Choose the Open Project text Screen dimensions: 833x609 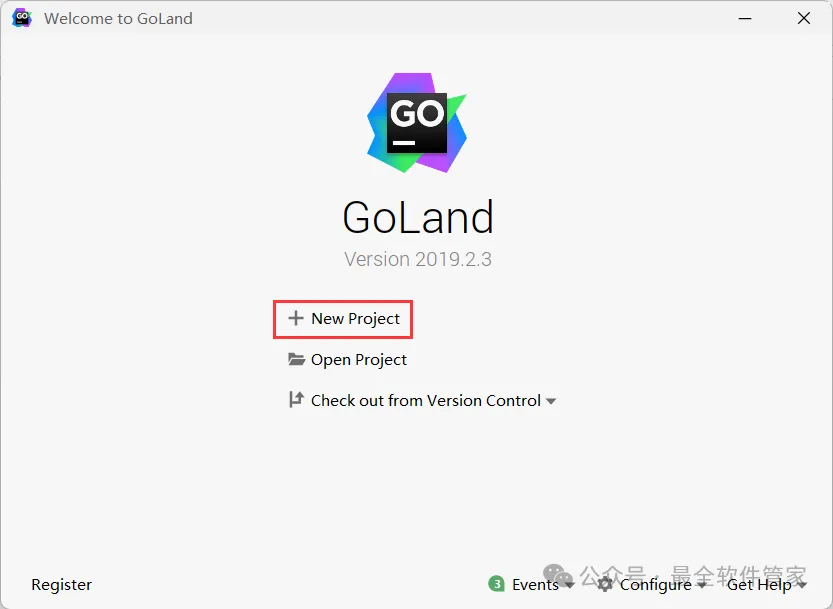click(359, 360)
